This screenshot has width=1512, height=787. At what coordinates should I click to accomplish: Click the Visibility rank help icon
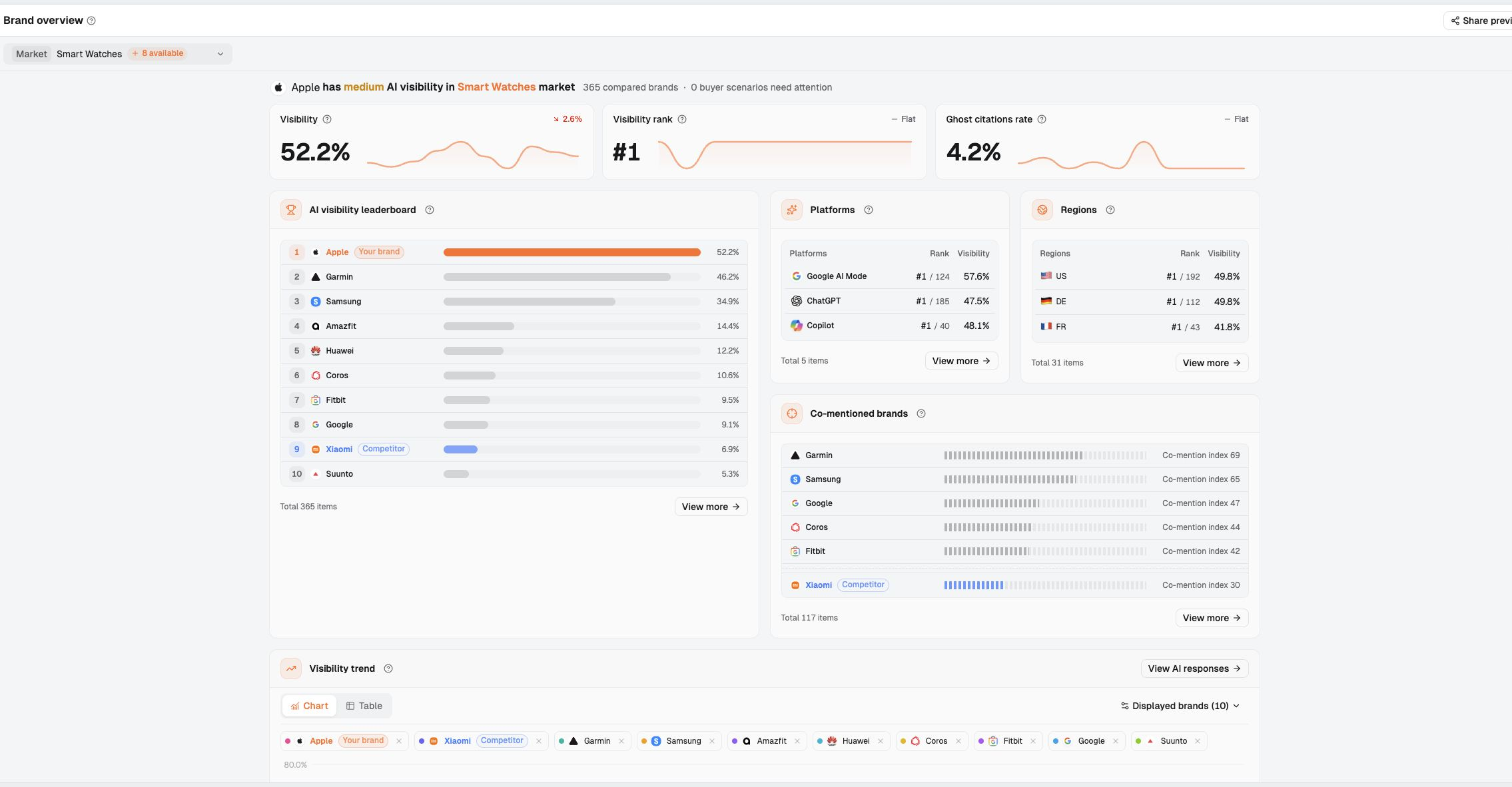pos(682,119)
